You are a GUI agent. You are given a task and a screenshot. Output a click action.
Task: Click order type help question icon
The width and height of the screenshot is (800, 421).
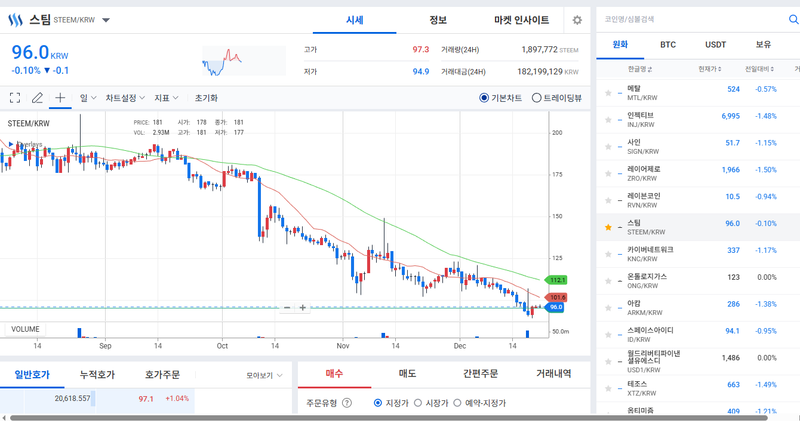(x=347, y=403)
